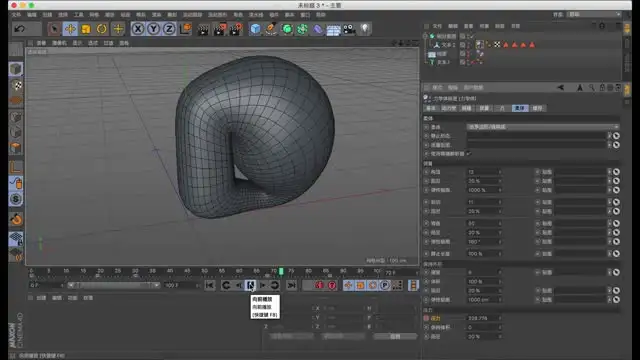Click Render to Picture Viewer icon
Image resolution: width=640 pixels, height=360 pixels.
220,29
